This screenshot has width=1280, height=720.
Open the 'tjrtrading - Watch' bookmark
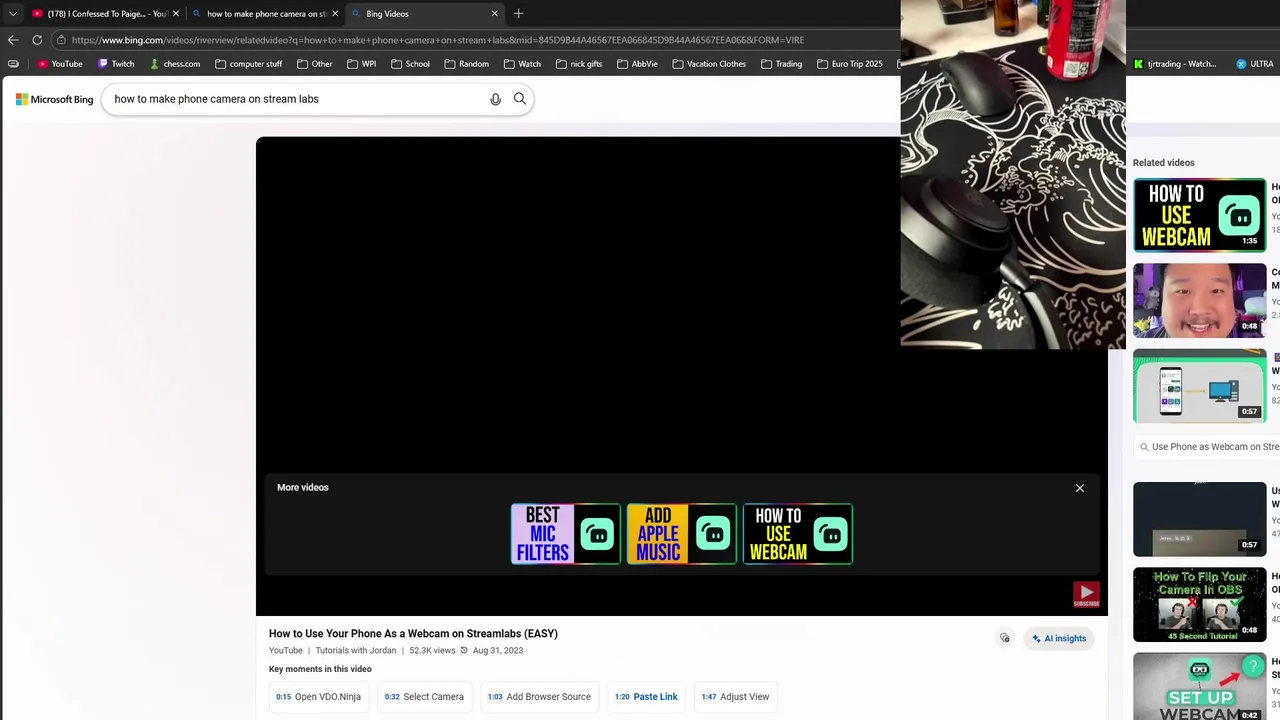point(1175,64)
